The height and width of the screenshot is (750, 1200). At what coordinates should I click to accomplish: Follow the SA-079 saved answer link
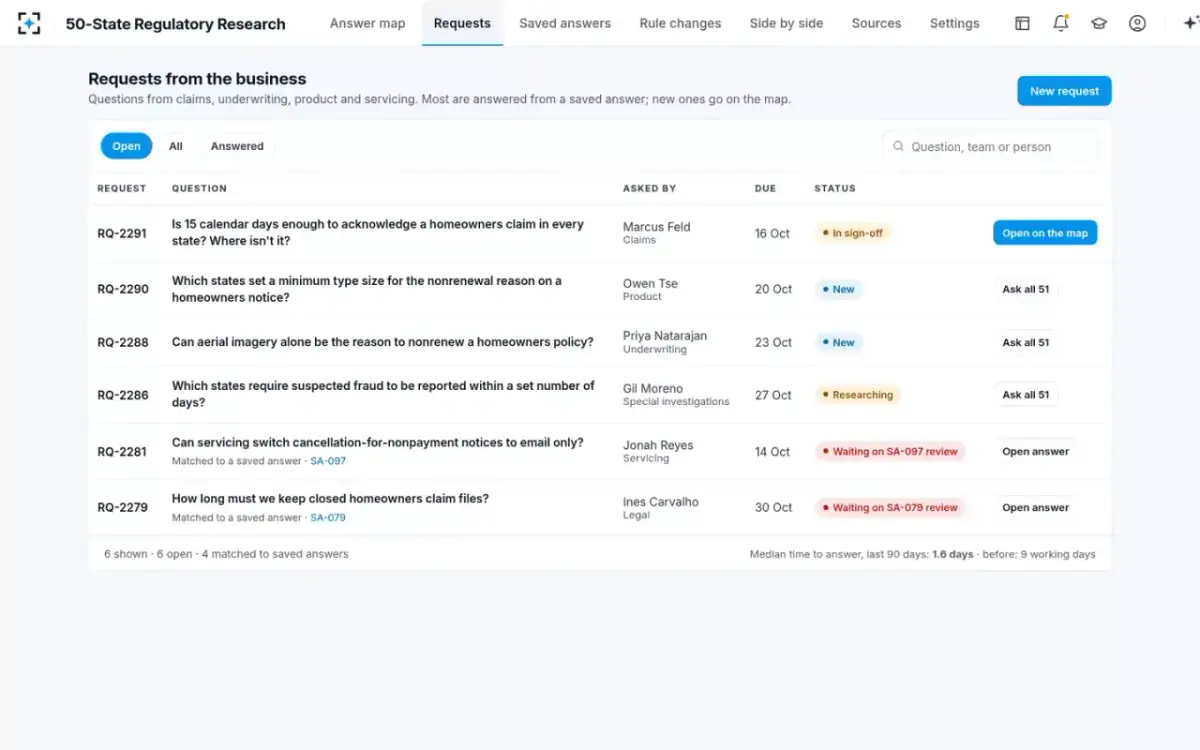pos(328,517)
